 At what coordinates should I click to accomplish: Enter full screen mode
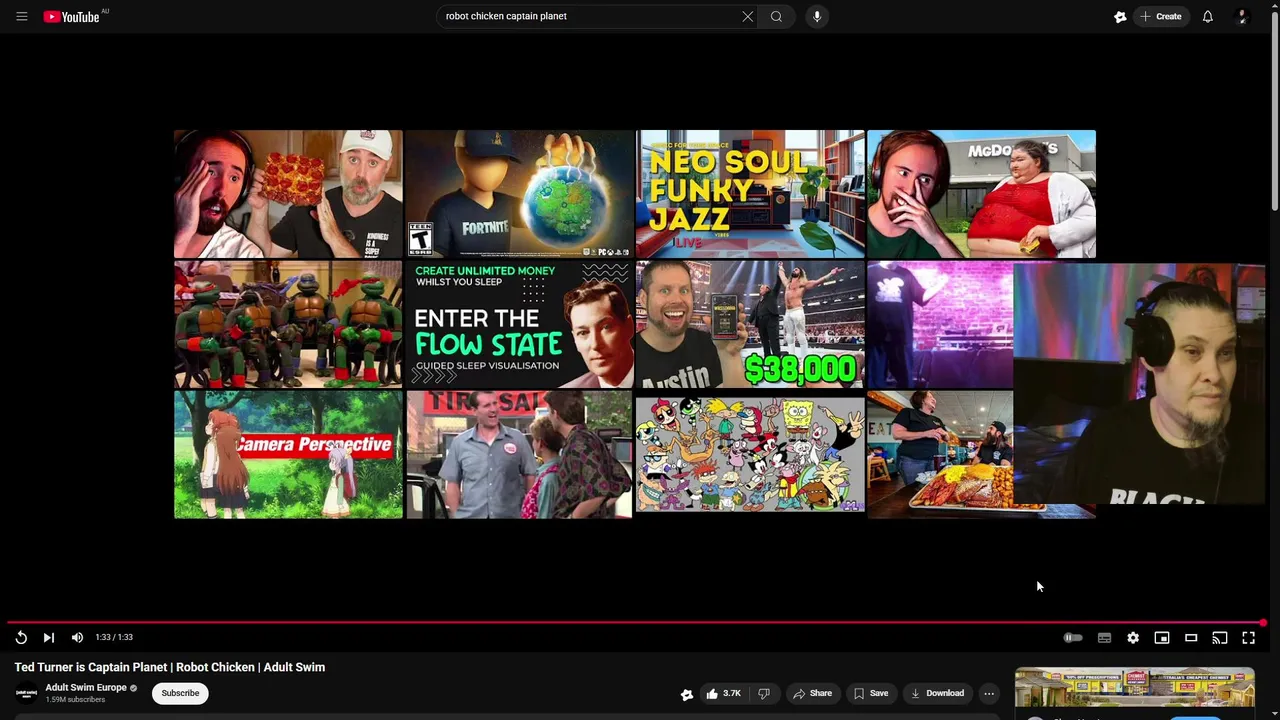[x=1249, y=637]
